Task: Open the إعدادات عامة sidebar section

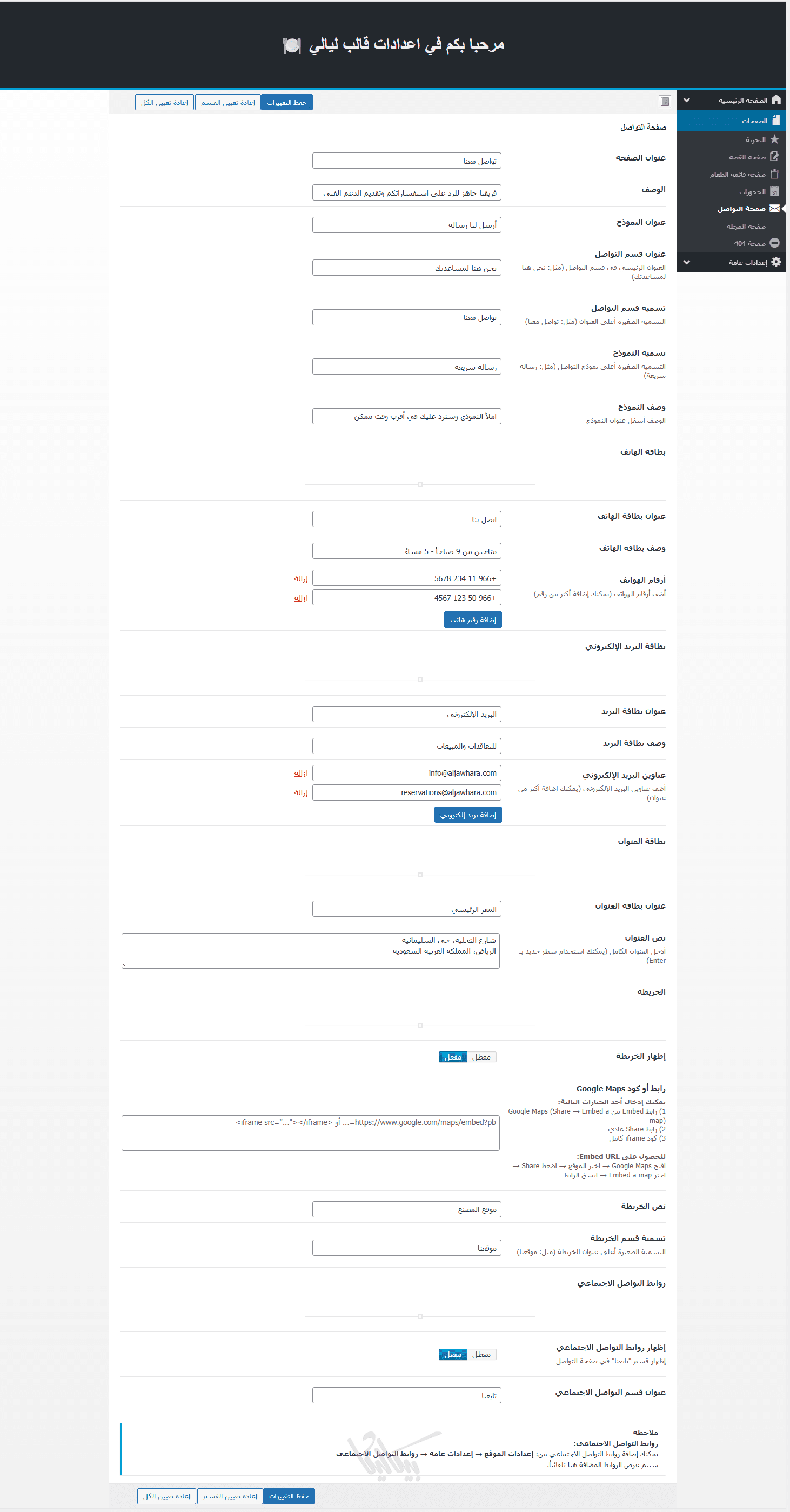Action: (x=748, y=262)
